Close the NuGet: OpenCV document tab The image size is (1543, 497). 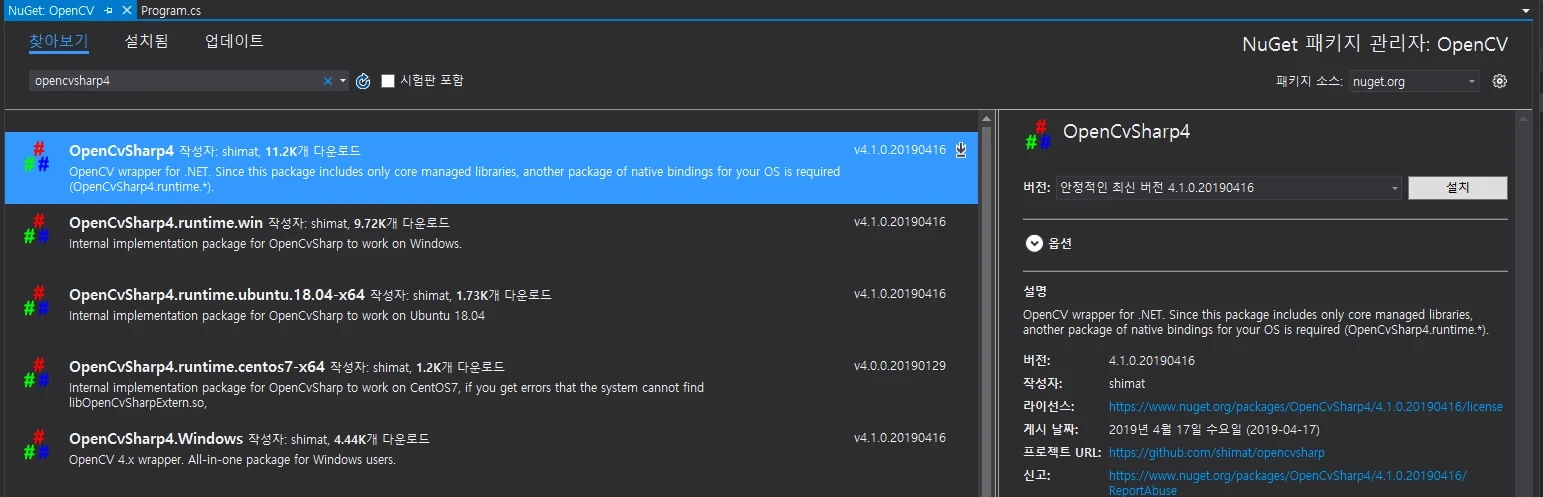(x=126, y=9)
